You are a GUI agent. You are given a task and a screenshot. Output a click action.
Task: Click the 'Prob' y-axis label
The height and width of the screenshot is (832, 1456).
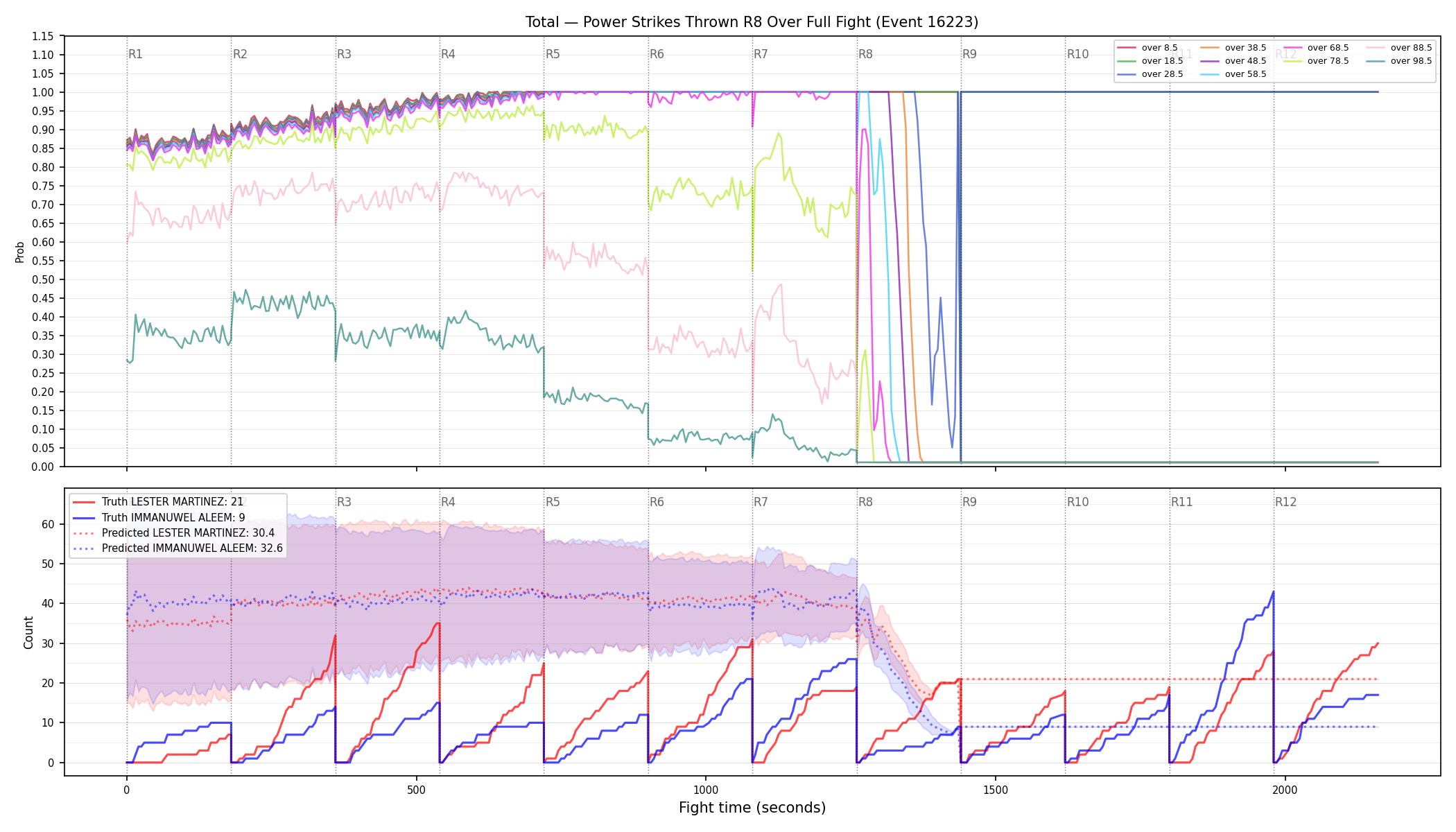click(x=20, y=252)
